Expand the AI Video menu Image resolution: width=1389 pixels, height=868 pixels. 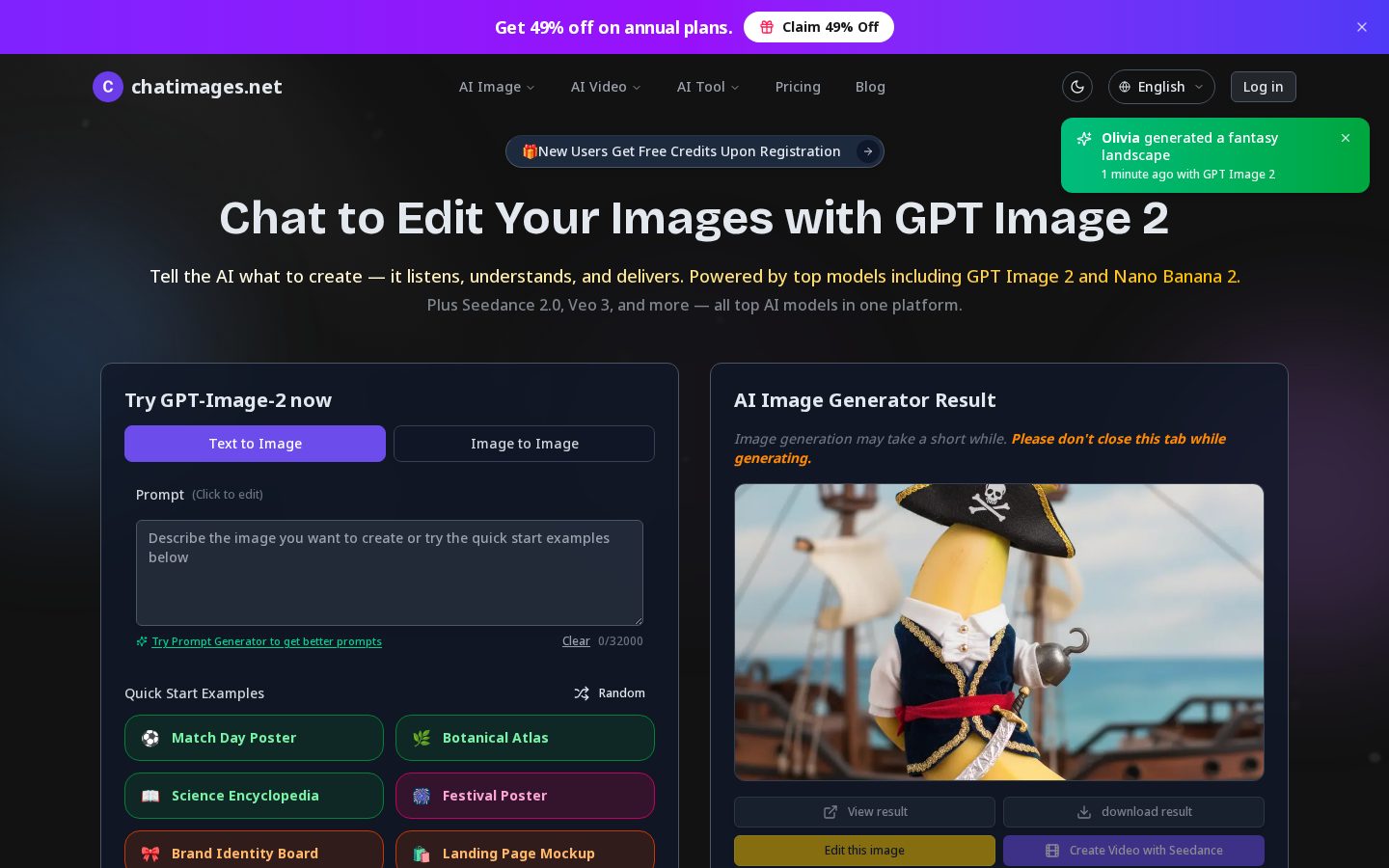(x=606, y=87)
